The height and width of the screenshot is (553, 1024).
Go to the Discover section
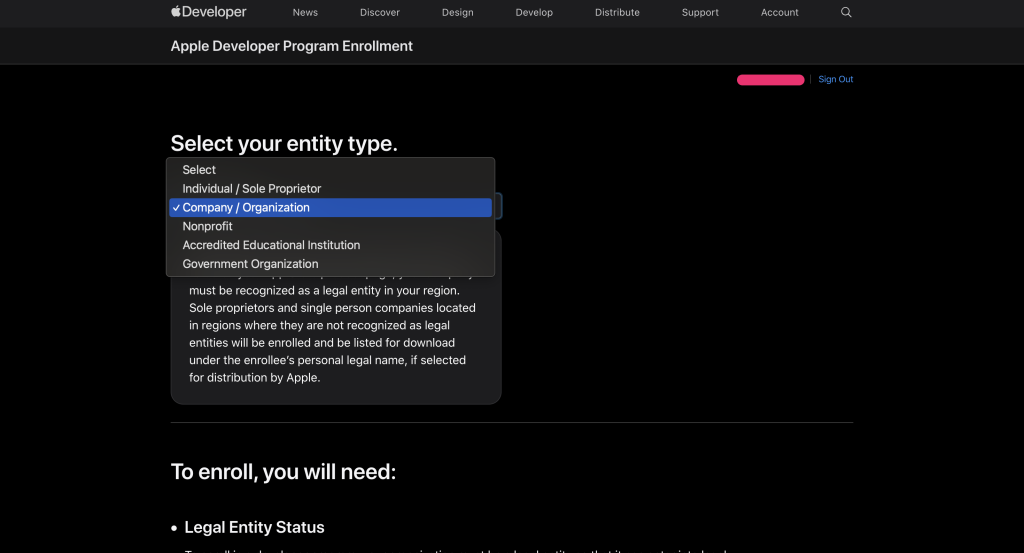point(379,12)
